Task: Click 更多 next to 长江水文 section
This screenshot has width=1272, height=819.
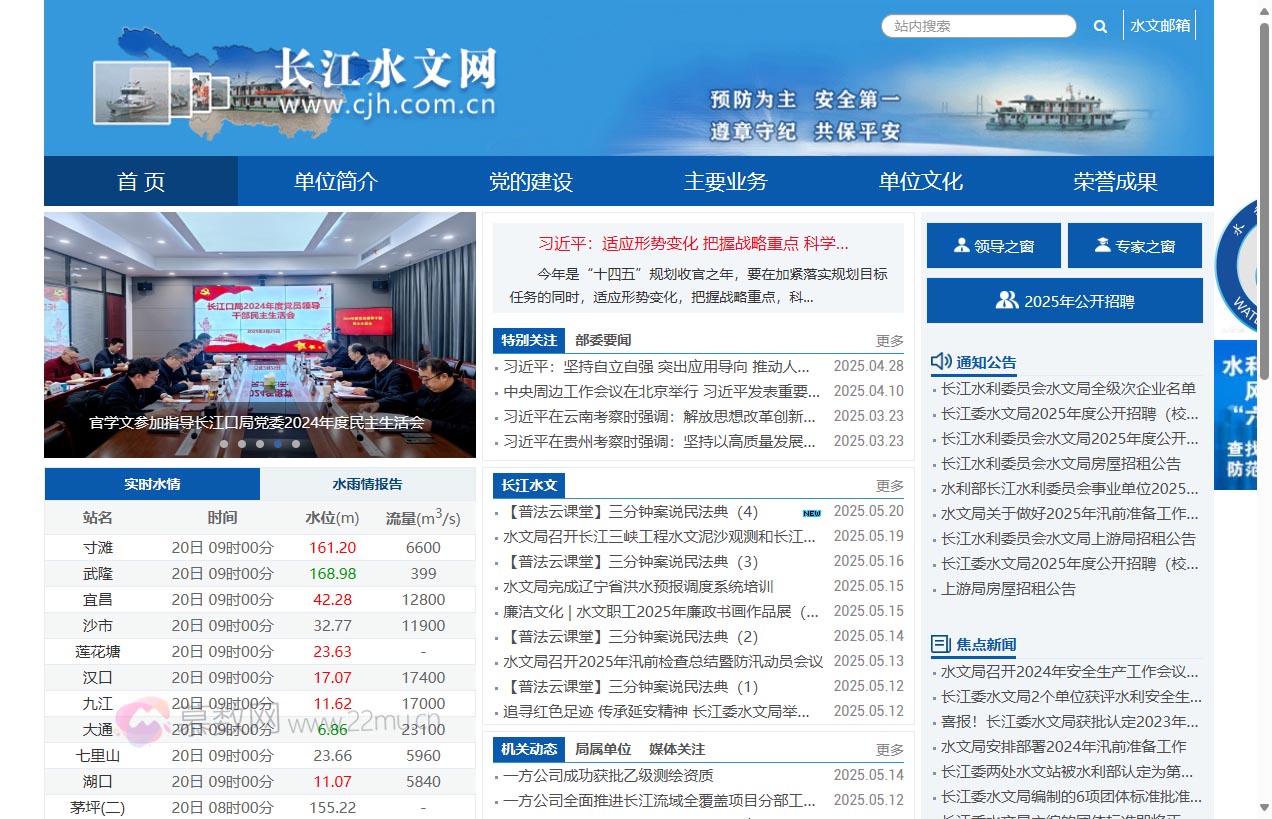Action: [888, 484]
